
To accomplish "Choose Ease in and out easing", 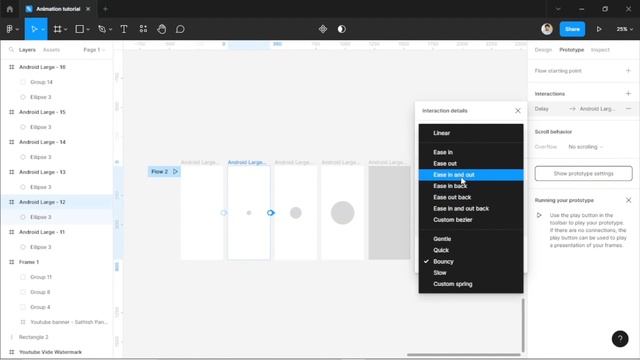I will point(471,175).
